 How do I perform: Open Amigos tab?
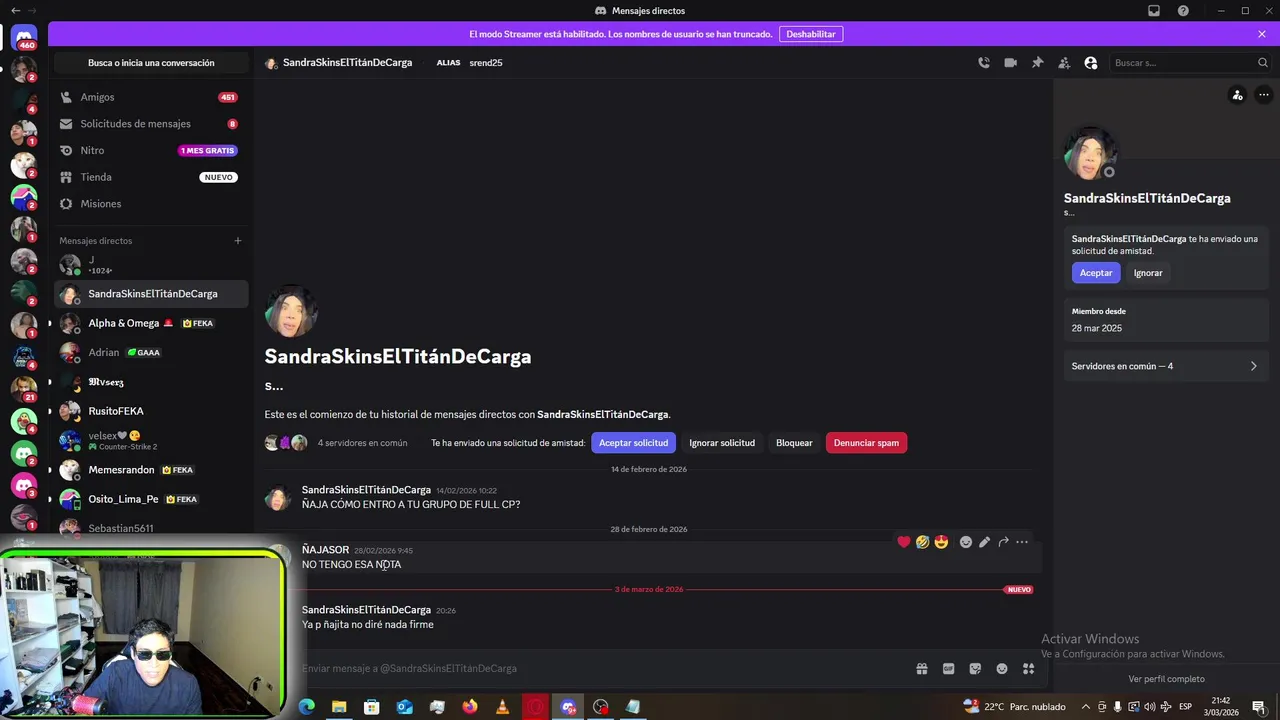pyautogui.click(x=149, y=97)
